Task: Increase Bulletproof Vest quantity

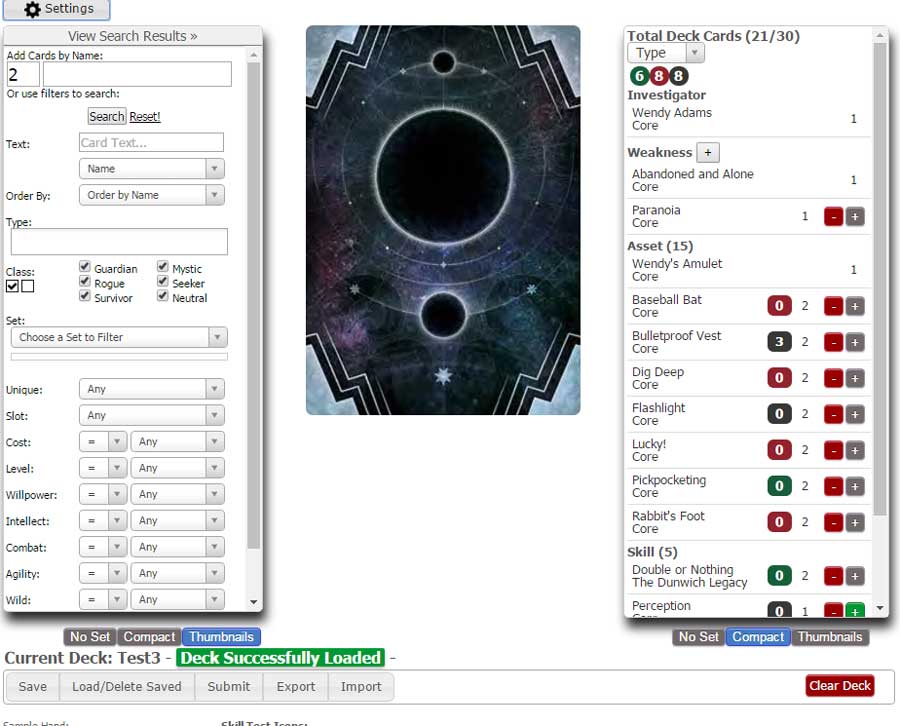Action: point(855,343)
